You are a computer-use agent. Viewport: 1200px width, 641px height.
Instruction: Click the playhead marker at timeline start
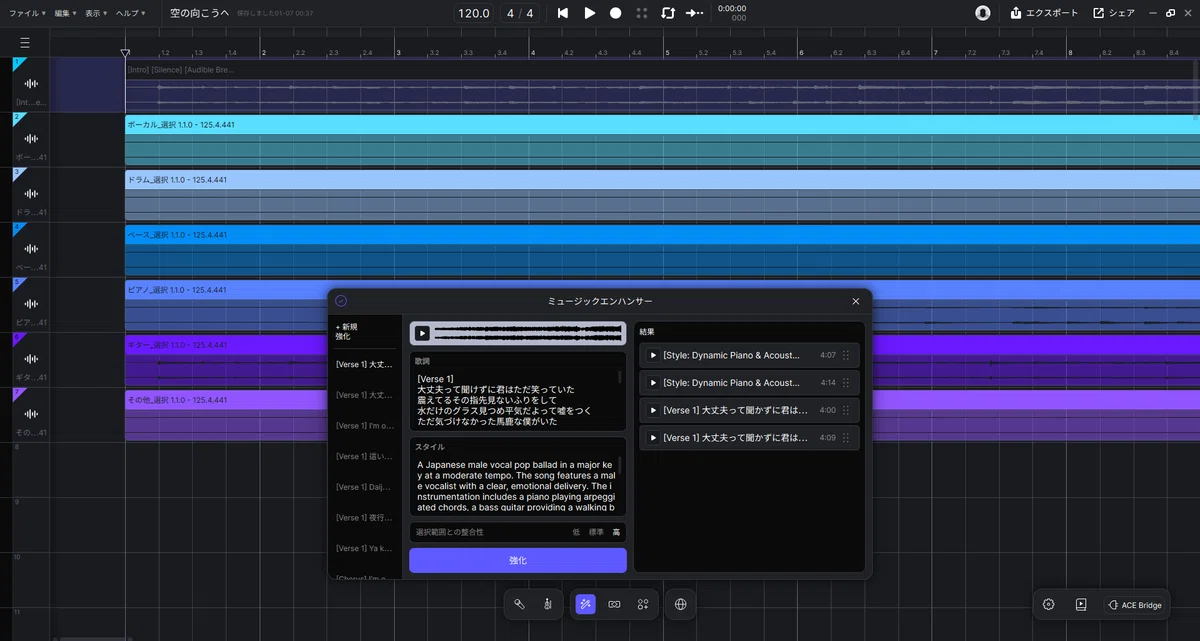tap(125, 53)
